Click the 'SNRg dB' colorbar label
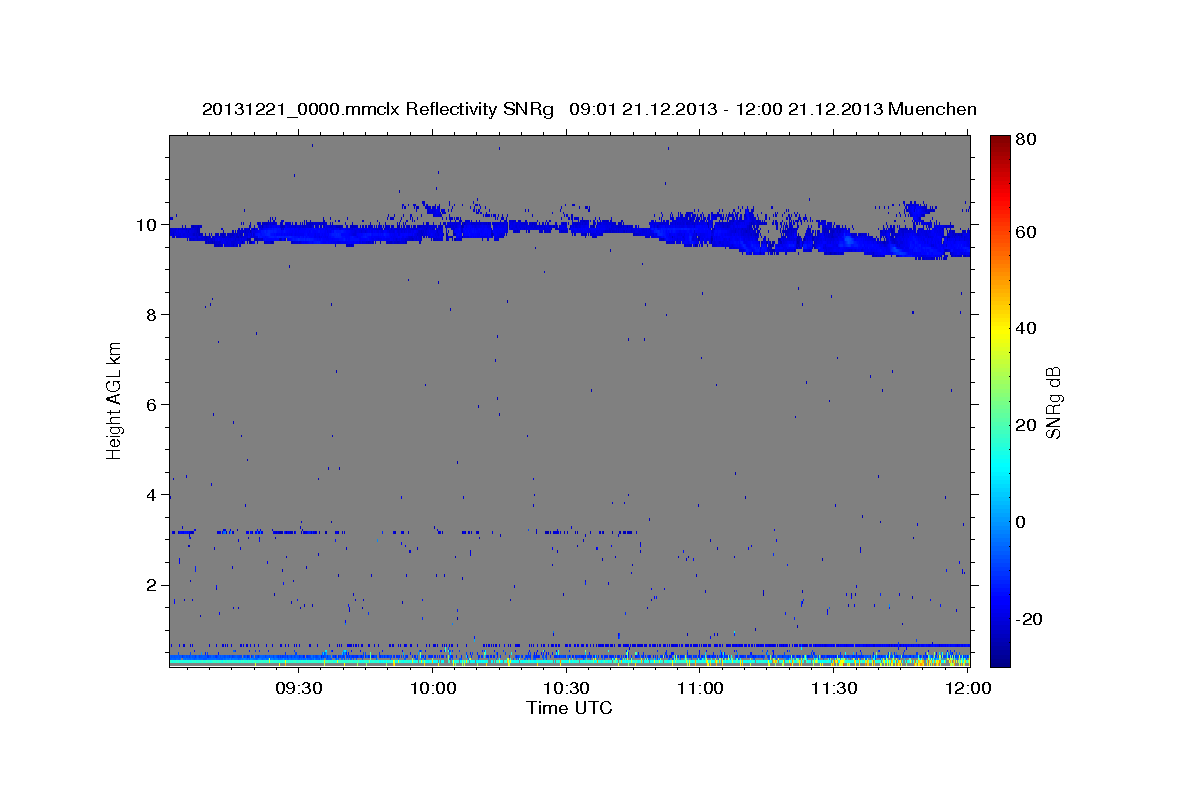The image size is (1200, 800). tap(1054, 403)
